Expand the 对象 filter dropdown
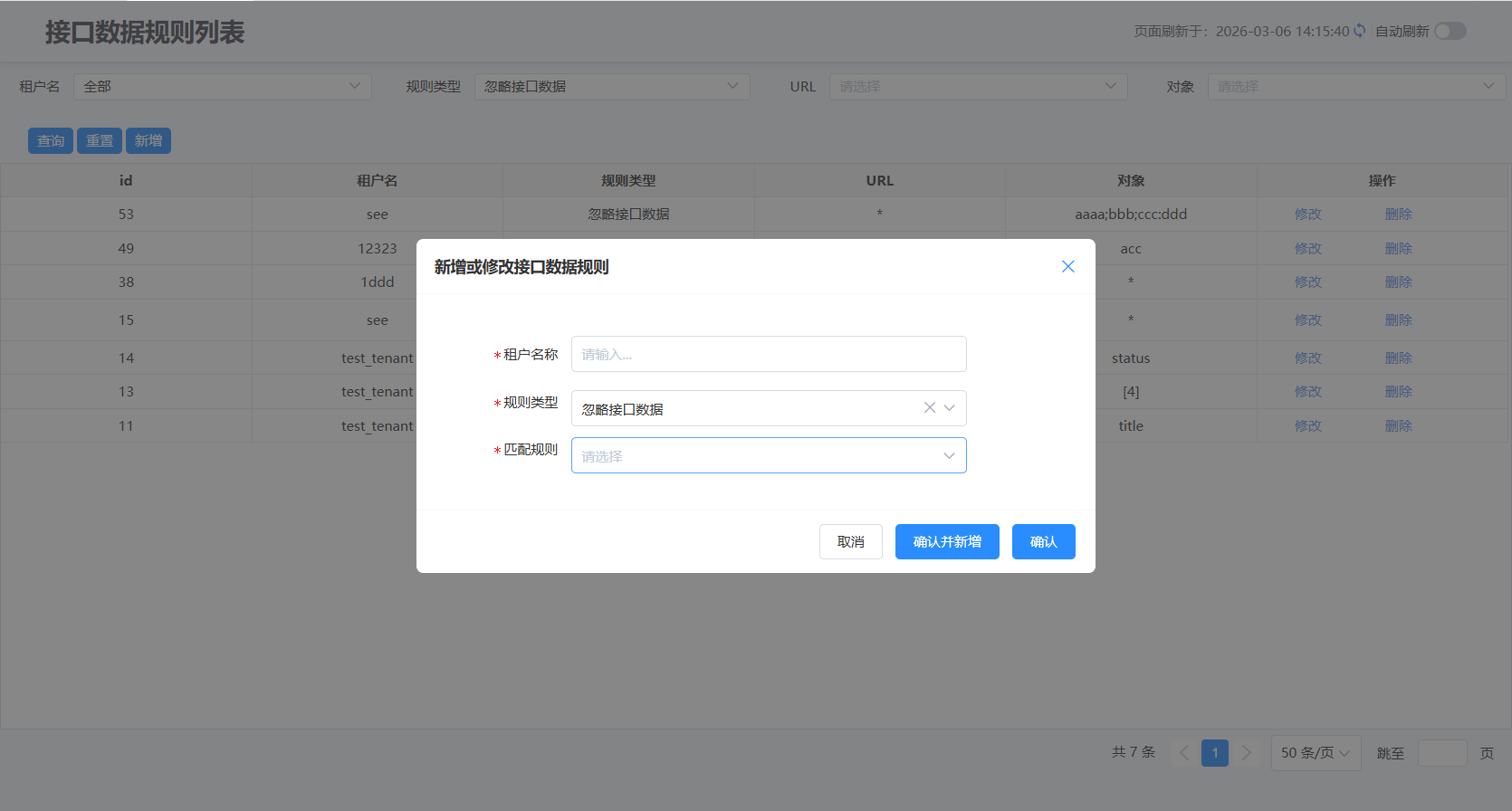Viewport: 1512px width, 811px height. [1355, 87]
